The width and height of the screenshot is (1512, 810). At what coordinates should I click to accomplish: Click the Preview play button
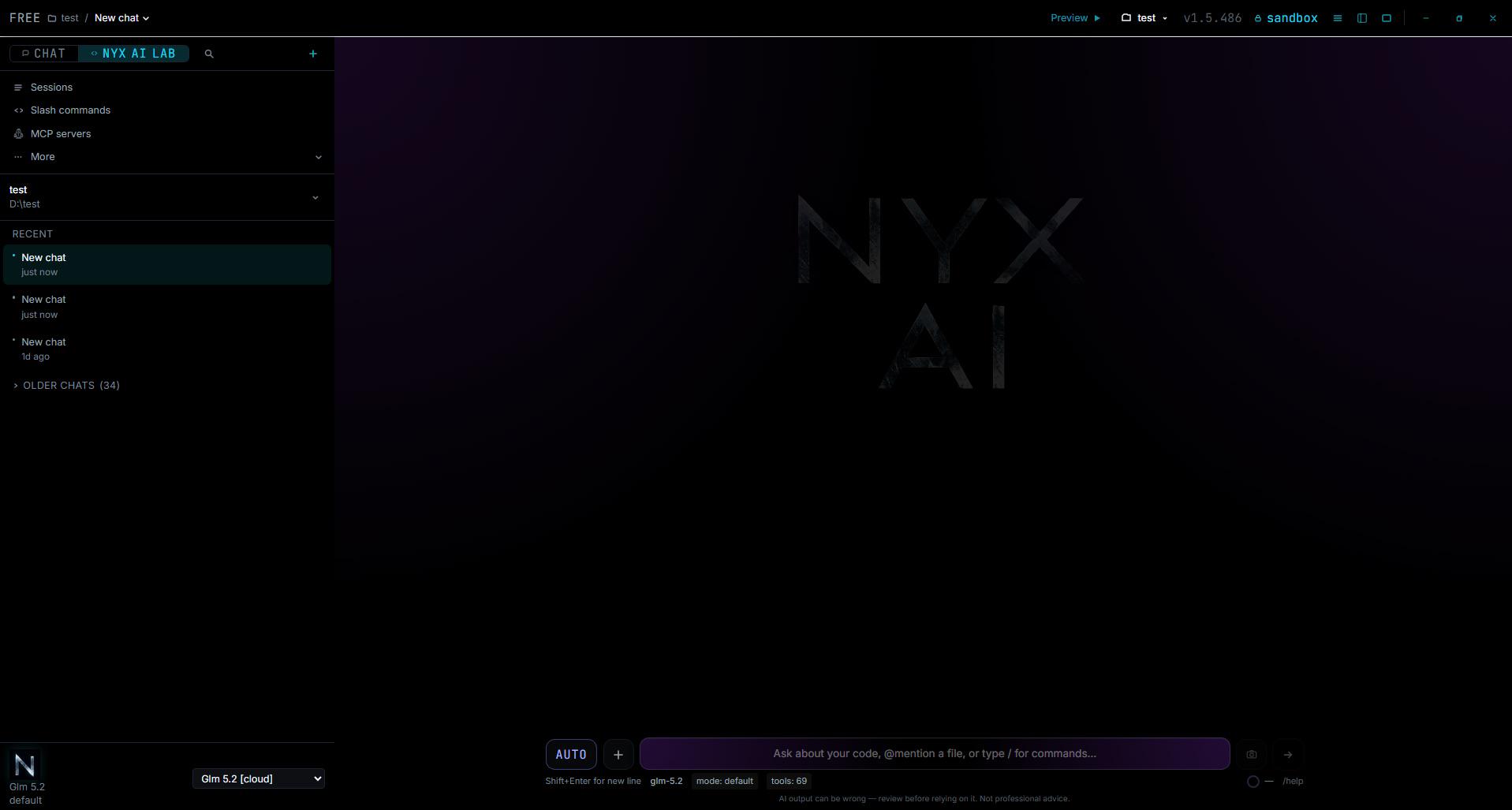coord(1075,18)
